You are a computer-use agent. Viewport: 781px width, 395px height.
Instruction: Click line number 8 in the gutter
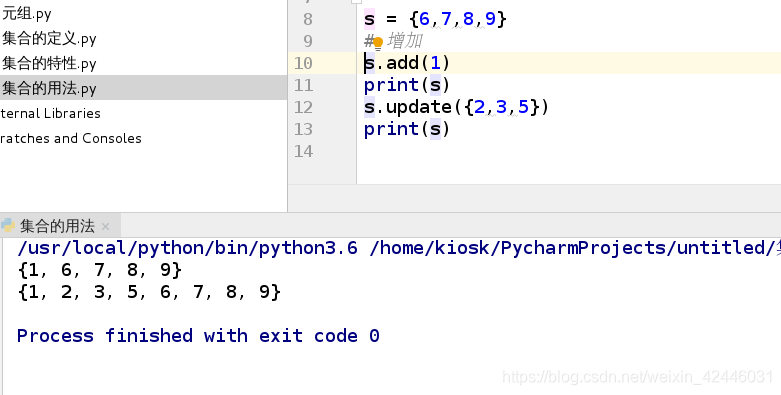point(308,19)
